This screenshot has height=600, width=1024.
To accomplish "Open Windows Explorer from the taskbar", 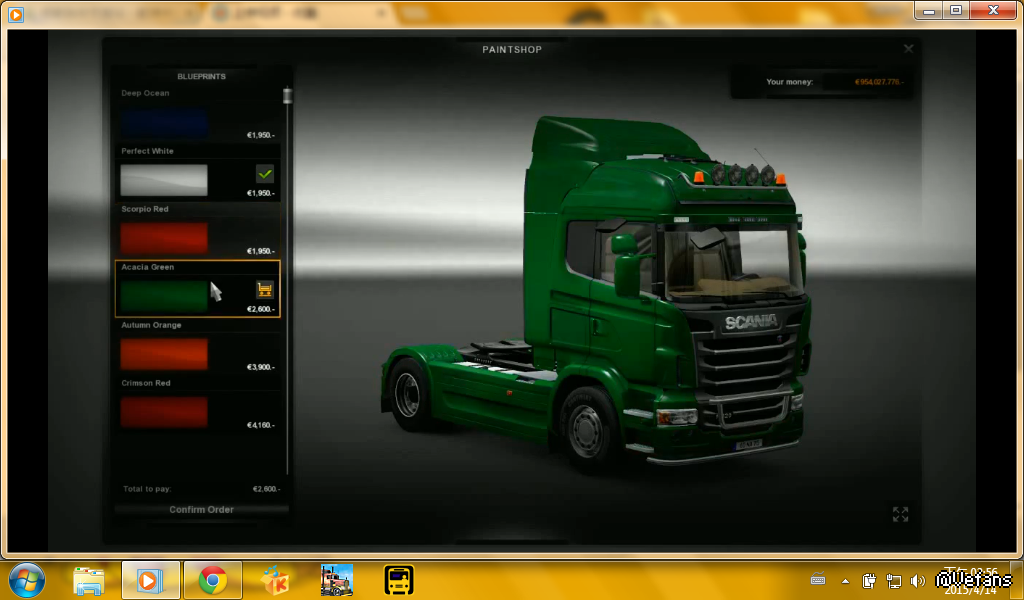I will tap(89, 580).
